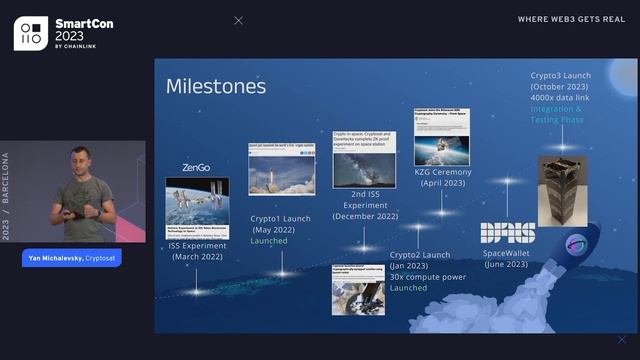640x360 pixels.
Task: Click the timeline star marker below Crypto1 Launch
Action: (282, 274)
